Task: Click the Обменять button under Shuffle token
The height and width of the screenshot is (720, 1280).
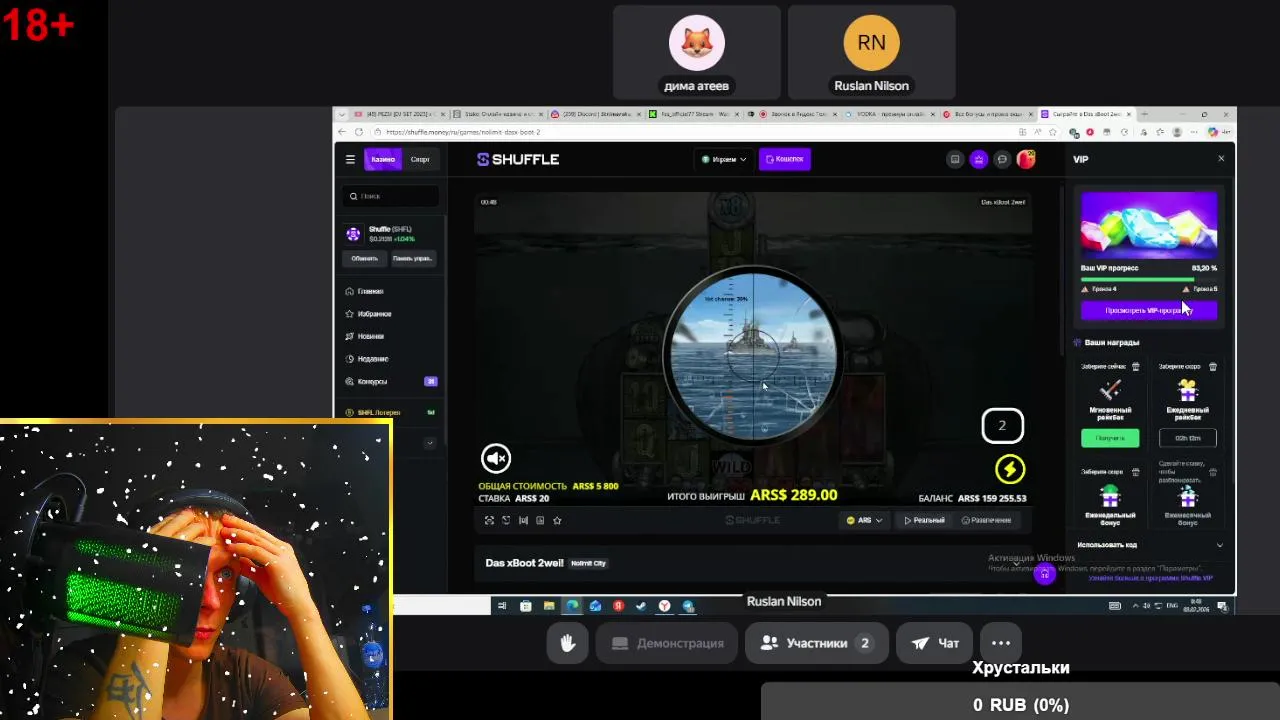Action: (x=364, y=258)
